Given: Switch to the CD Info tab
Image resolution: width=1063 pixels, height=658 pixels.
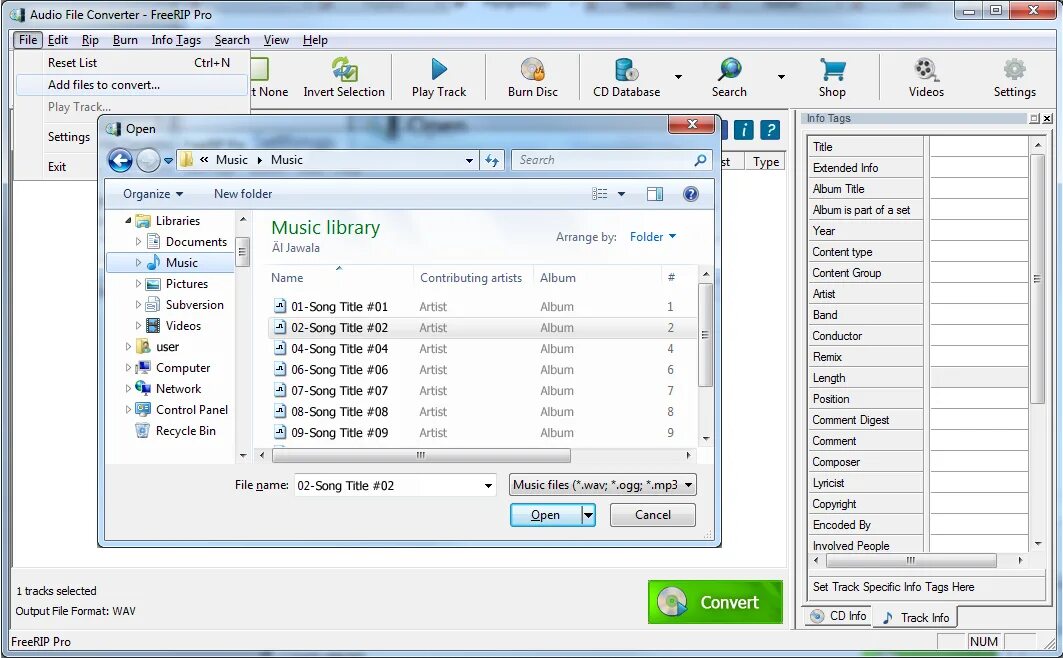Looking at the screenshot, I should tap(839, 616).
